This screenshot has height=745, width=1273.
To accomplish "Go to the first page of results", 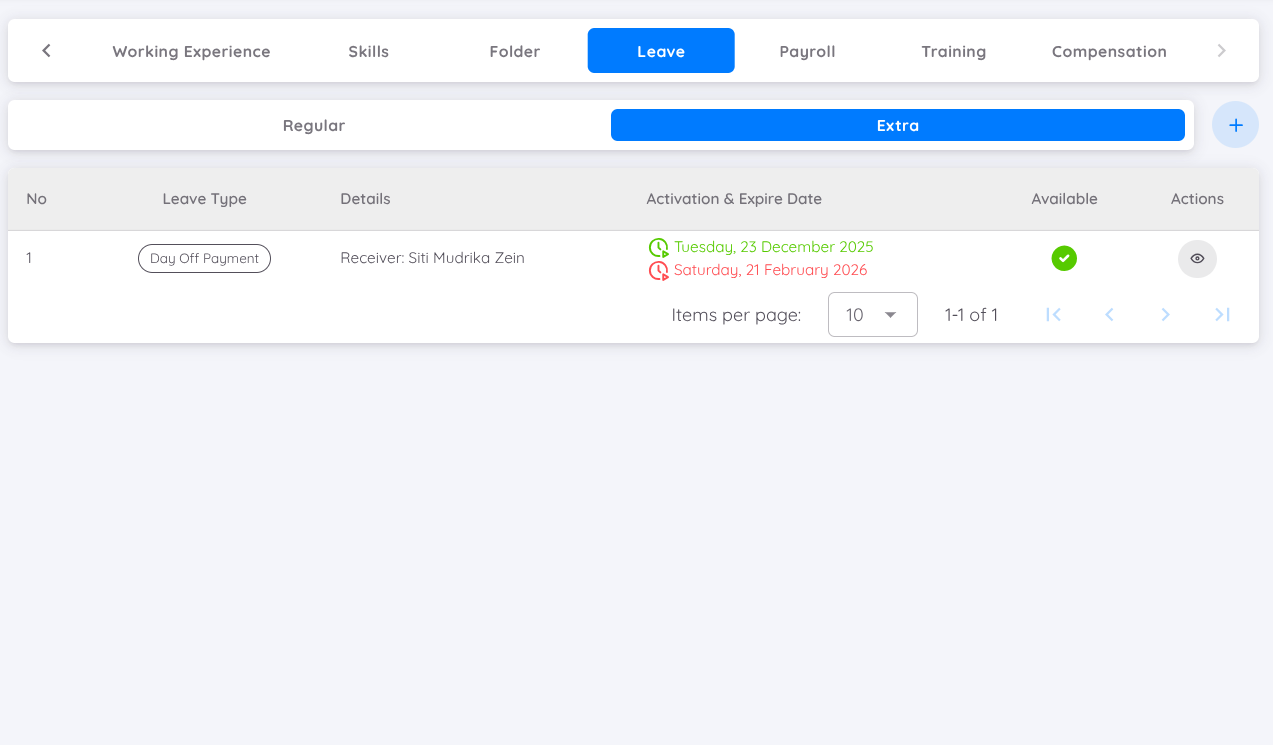I will 1053,314.
